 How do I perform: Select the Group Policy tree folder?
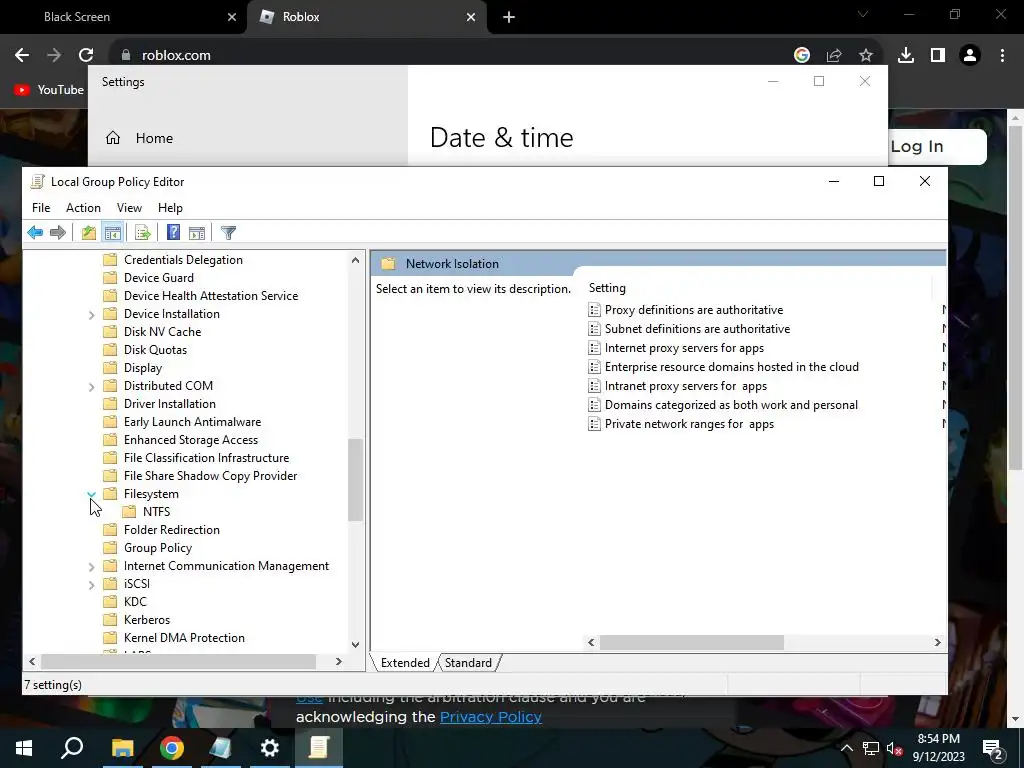pos(157,548)
